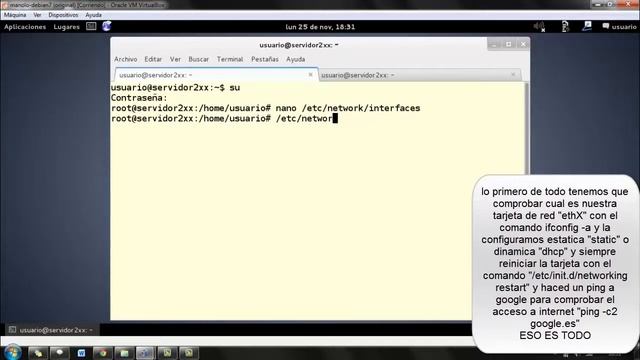Select the first usuario@servidor2xx terminal tab
The width and height of the screenshot is (640, 360).
coord(216,75)
